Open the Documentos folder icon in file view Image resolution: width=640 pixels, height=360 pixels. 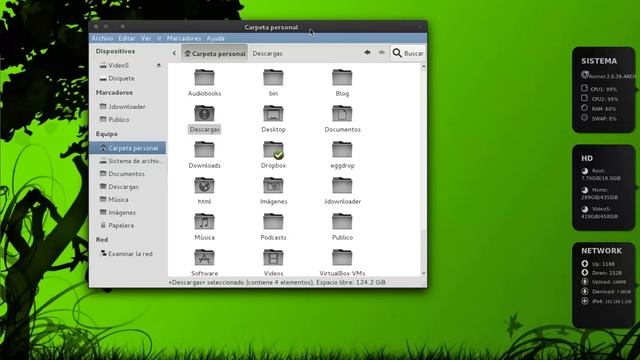(342, 113)
